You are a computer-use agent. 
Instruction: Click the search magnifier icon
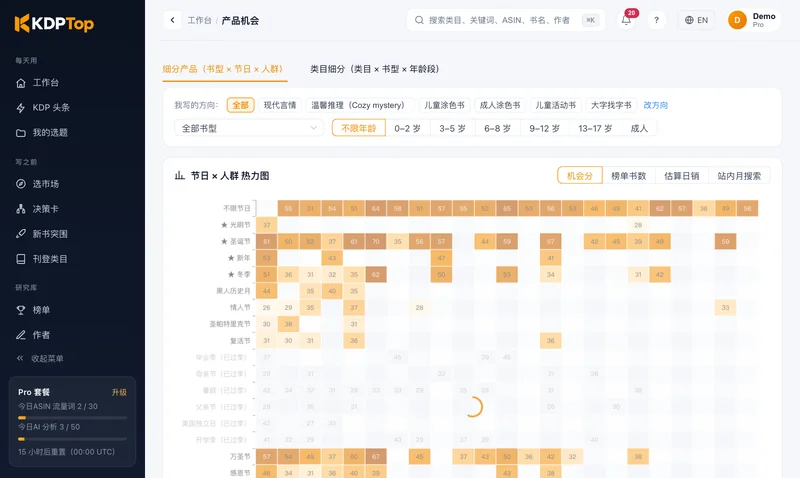tap(419, 20)
